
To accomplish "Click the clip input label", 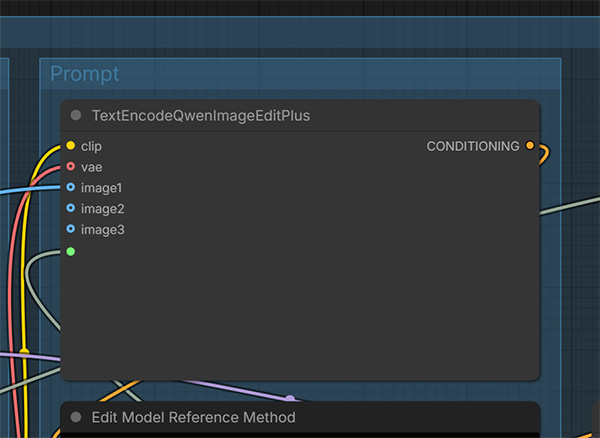I will pyautogui.click(x=91, y=147).
